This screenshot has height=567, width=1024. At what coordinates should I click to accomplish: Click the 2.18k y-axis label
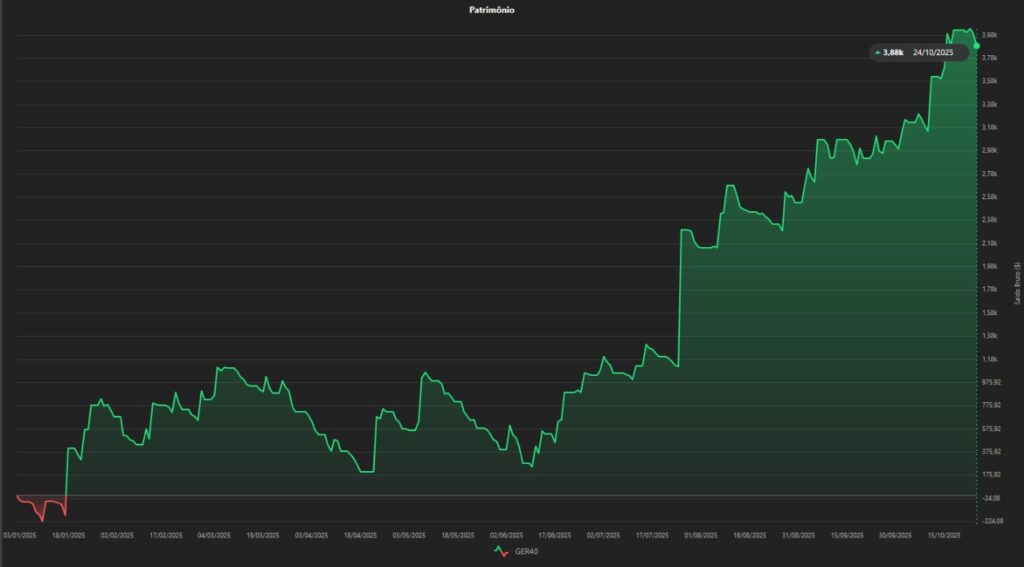[x=990, y=243]
